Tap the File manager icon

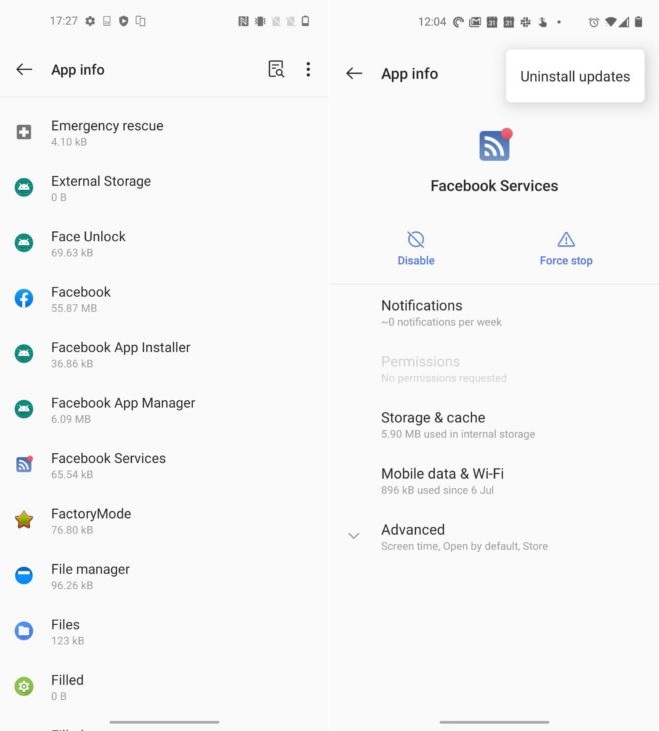tap(24, 575)
